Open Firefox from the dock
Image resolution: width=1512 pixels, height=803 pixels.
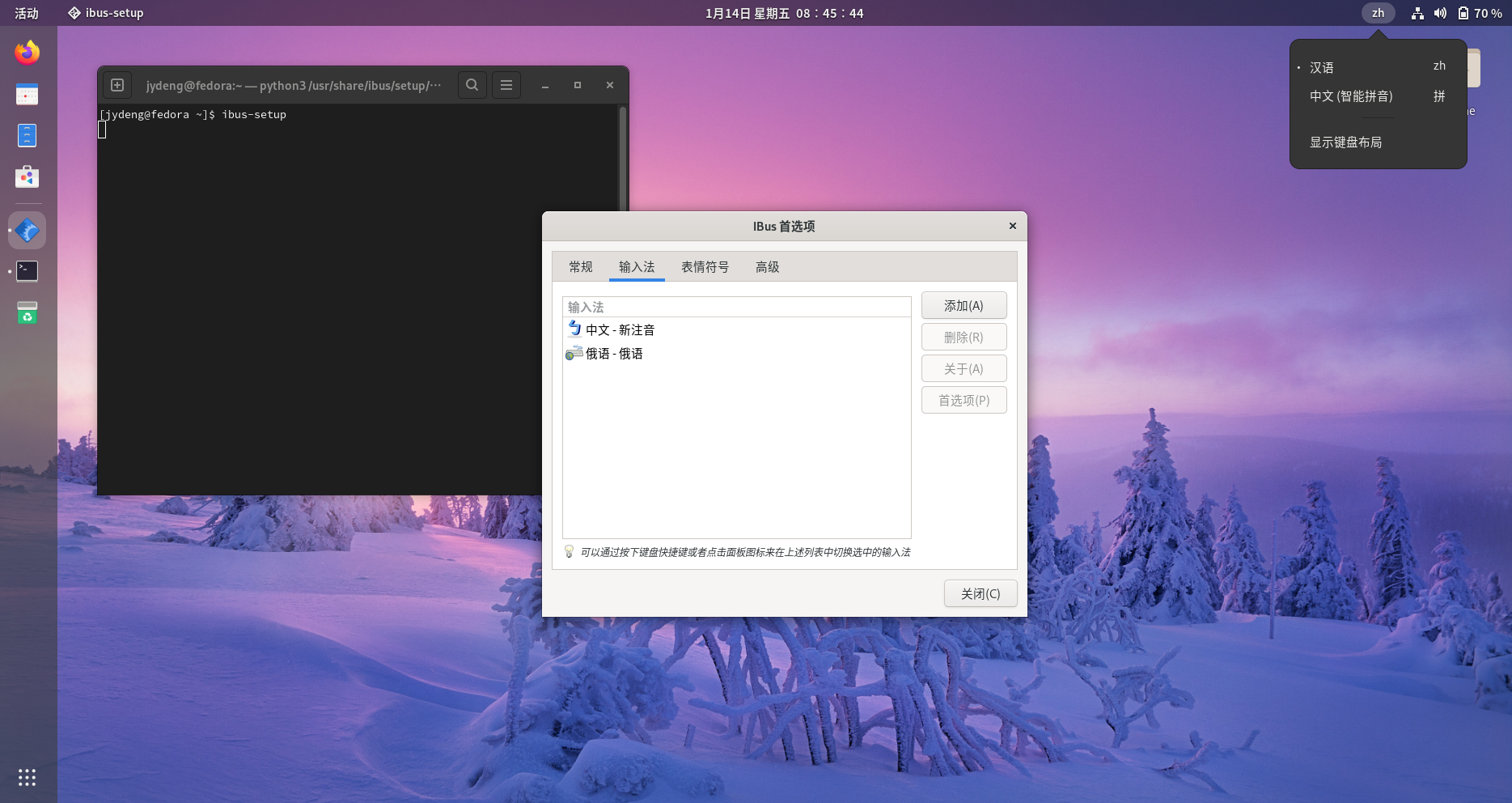pyautogui.click(x=27, y=52)
